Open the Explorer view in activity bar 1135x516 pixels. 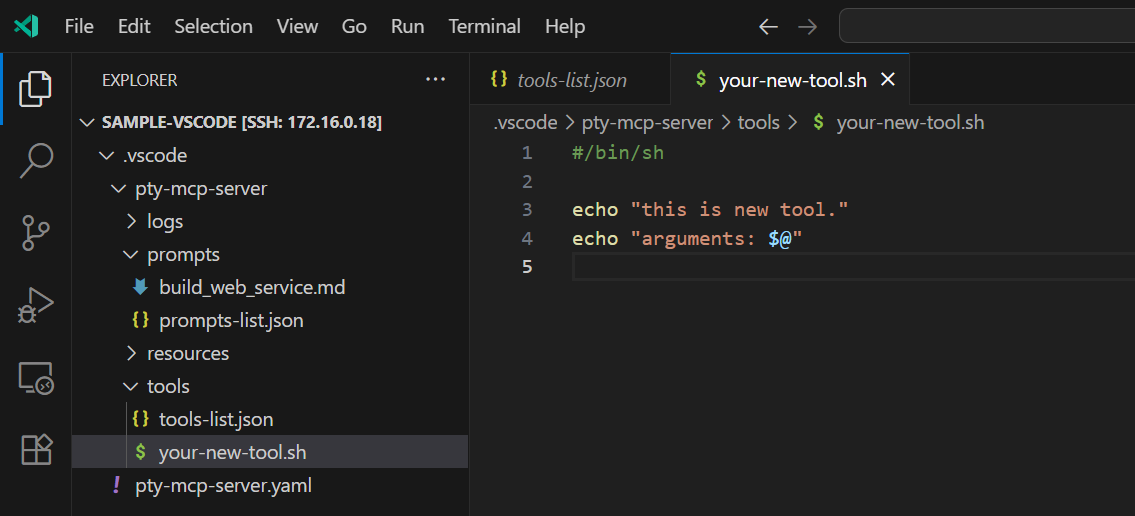[35, 89]
